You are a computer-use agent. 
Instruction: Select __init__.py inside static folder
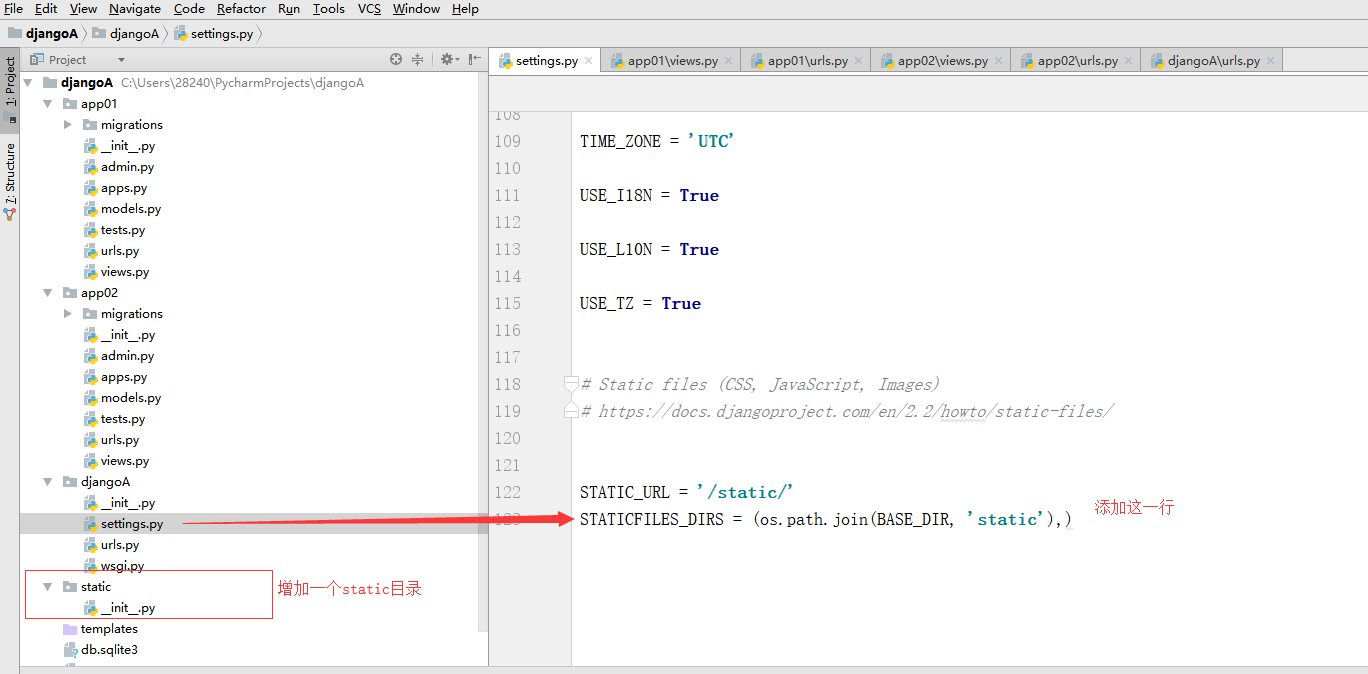pos(128,608)
